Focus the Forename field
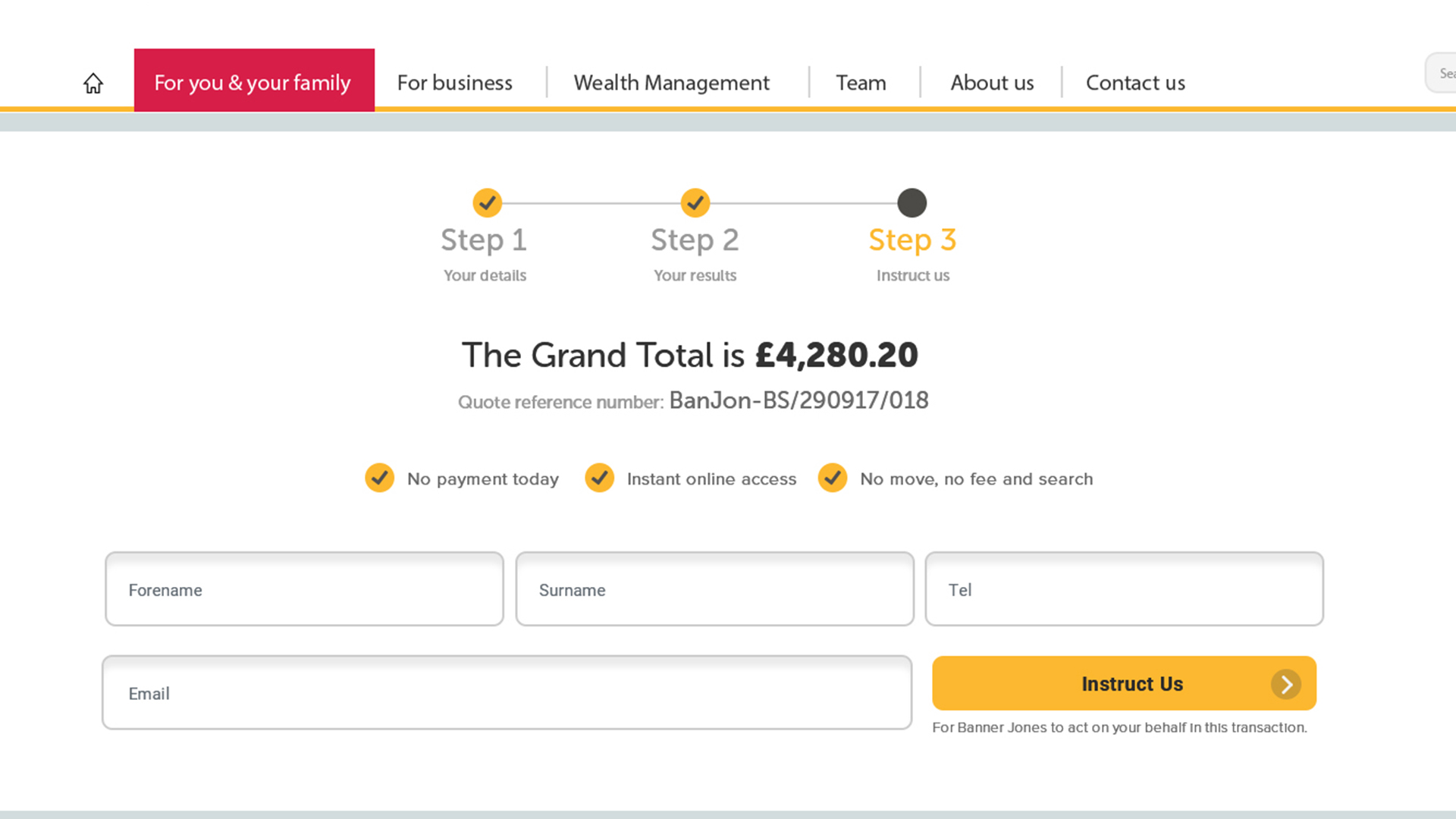Screen dimensions: 1456x819 [304, 589]
